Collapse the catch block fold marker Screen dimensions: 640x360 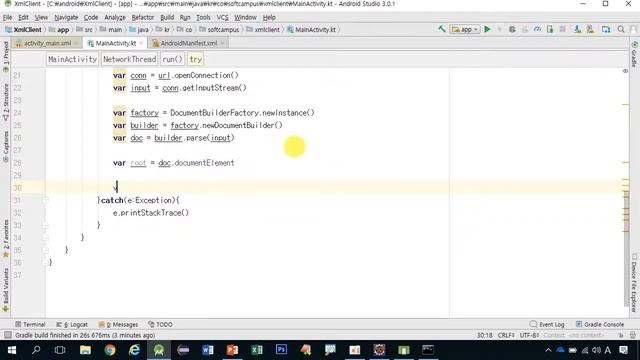tap(45, 200)
